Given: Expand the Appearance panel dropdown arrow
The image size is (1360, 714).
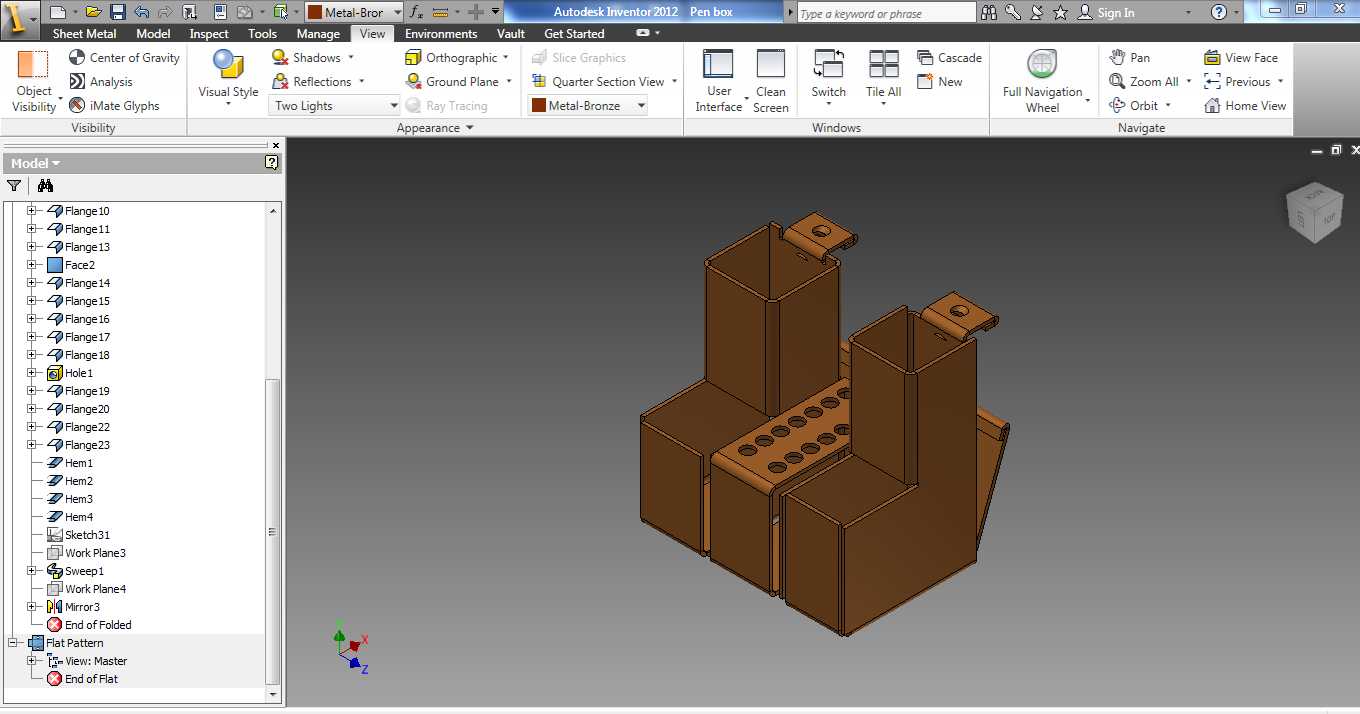Looking at the screenshot, I should click(x=470, y=128).
